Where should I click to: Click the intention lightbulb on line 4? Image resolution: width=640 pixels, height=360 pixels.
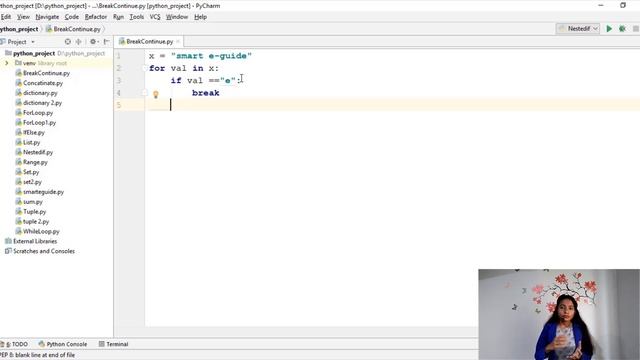coord(156,94)
